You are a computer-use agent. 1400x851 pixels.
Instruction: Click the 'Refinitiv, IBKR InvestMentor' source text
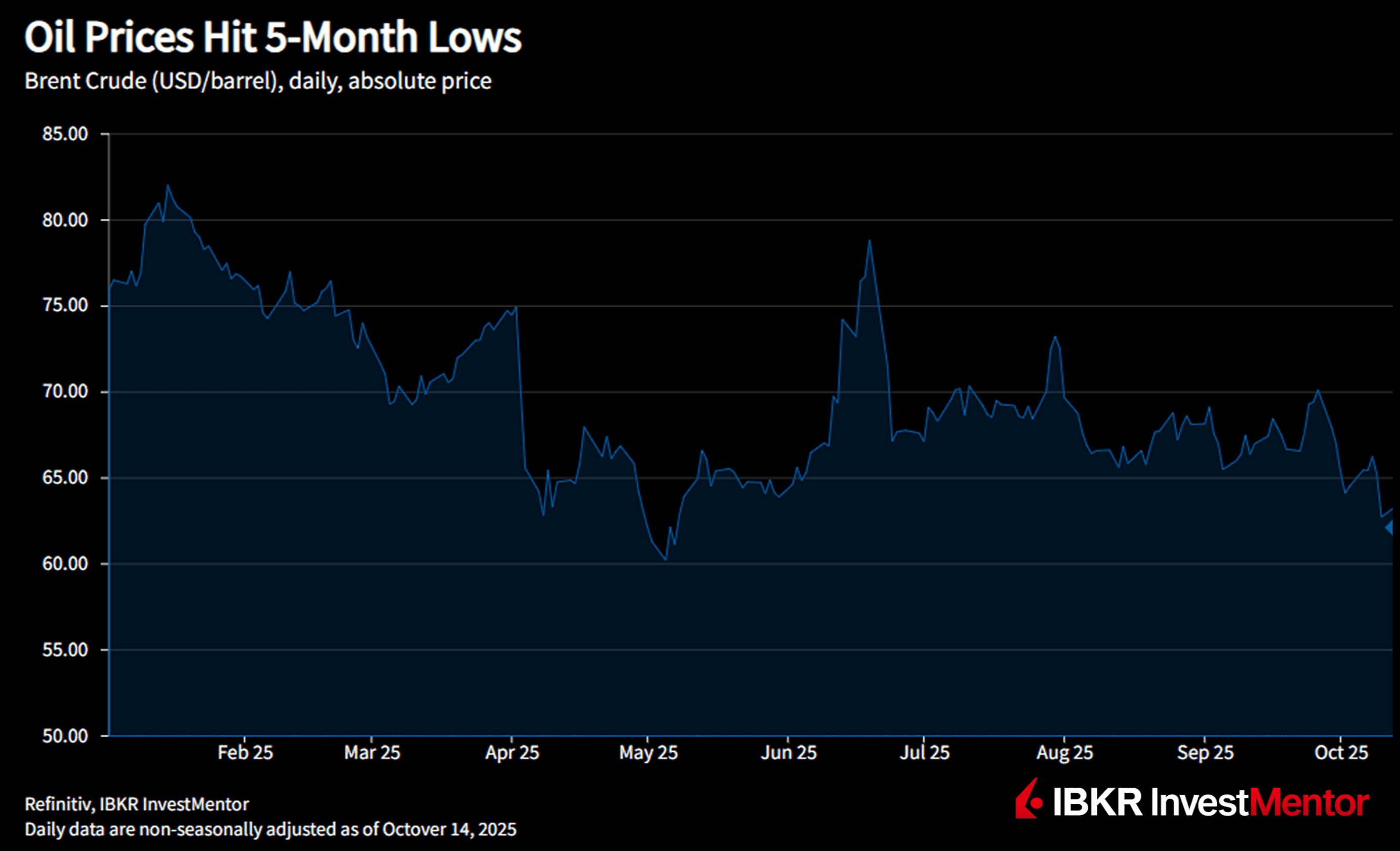coord(136,803)
